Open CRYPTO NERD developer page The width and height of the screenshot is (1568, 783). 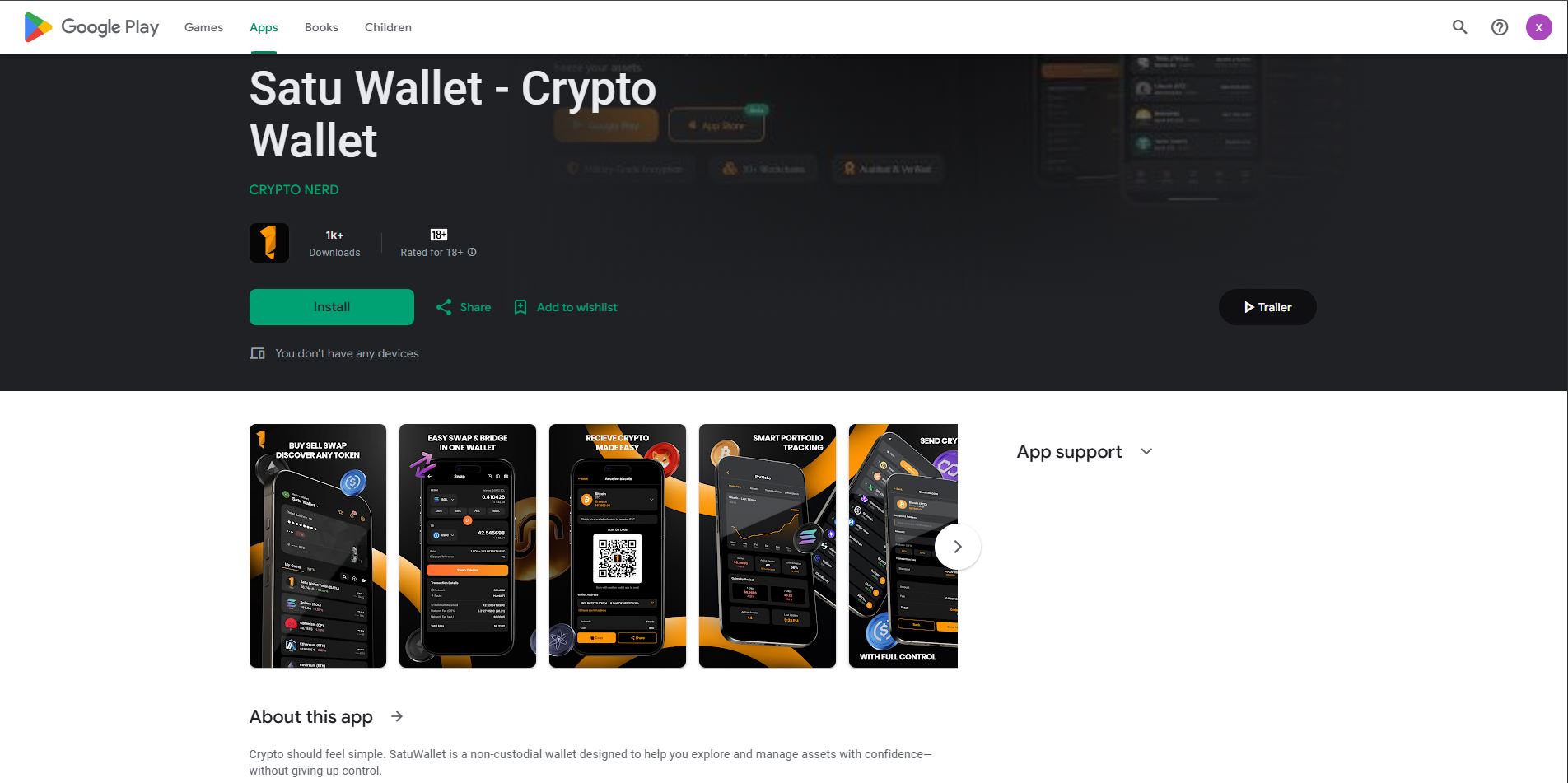294,189
